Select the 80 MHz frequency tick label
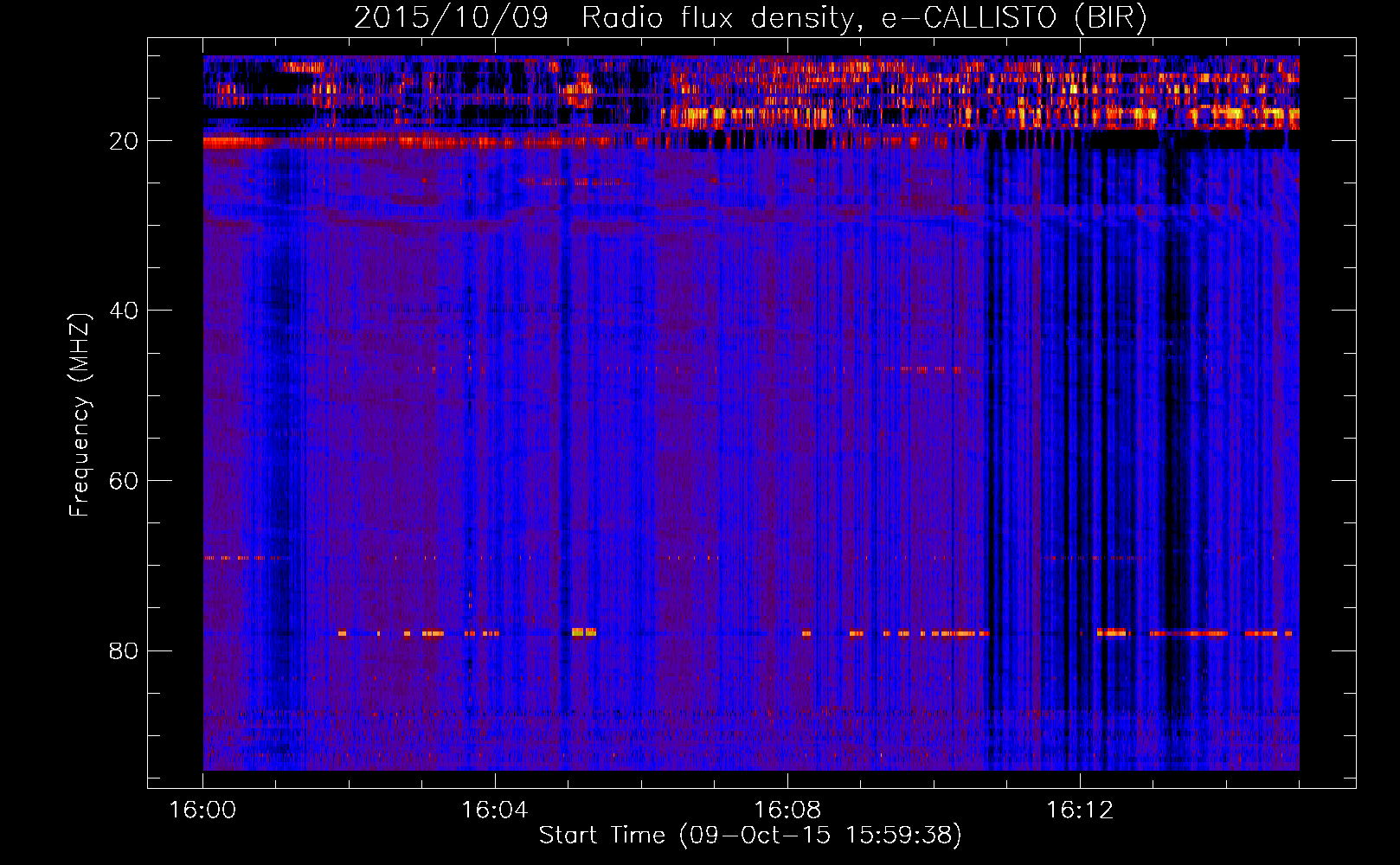This screenshot has width=1400, height=865. [125, 650]
